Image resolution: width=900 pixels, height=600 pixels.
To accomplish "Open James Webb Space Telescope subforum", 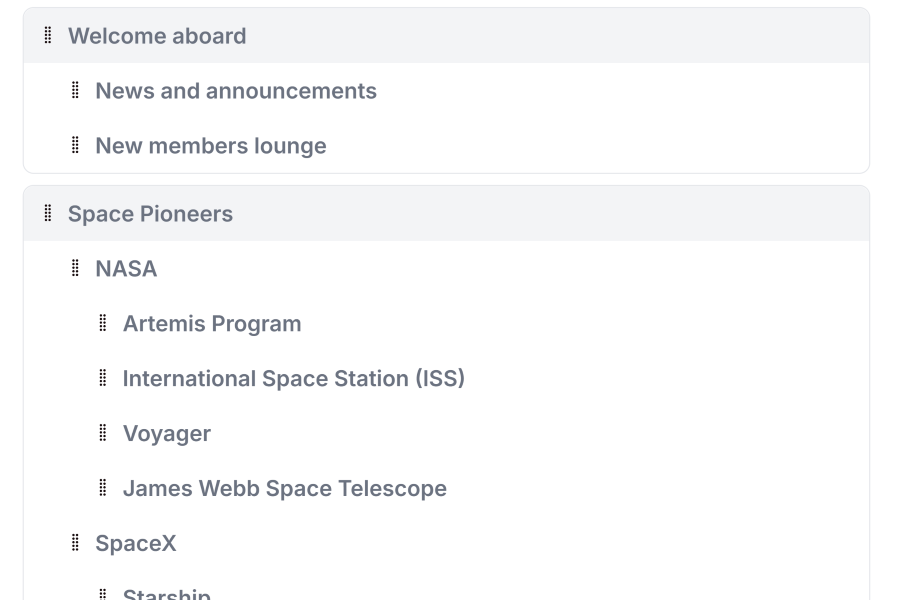I will click(x=285, y=489).
